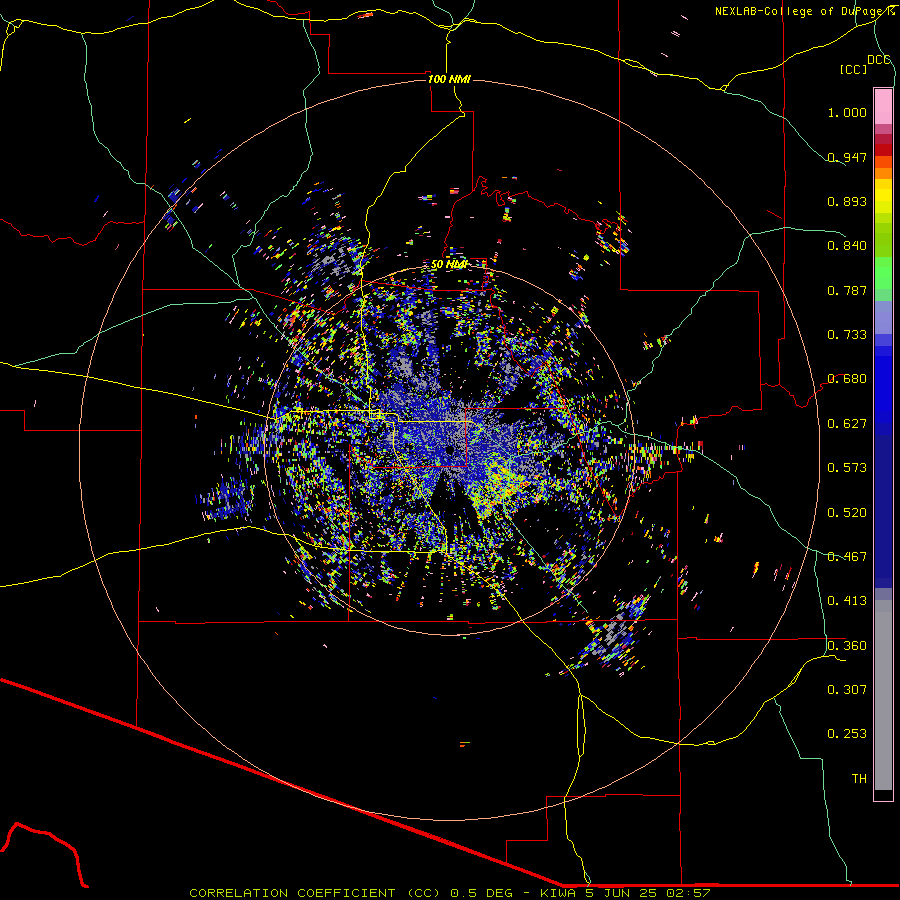Screen dimensions: 900x900
Task: Select the 100 NMI range ring label
Action: pyautogui.click(x=449, y=79)
